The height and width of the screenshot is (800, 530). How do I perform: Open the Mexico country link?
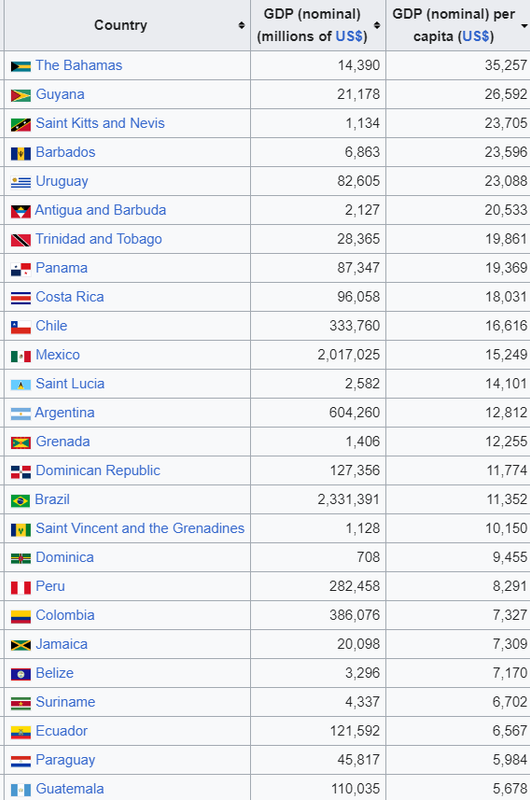coord(58,355)
